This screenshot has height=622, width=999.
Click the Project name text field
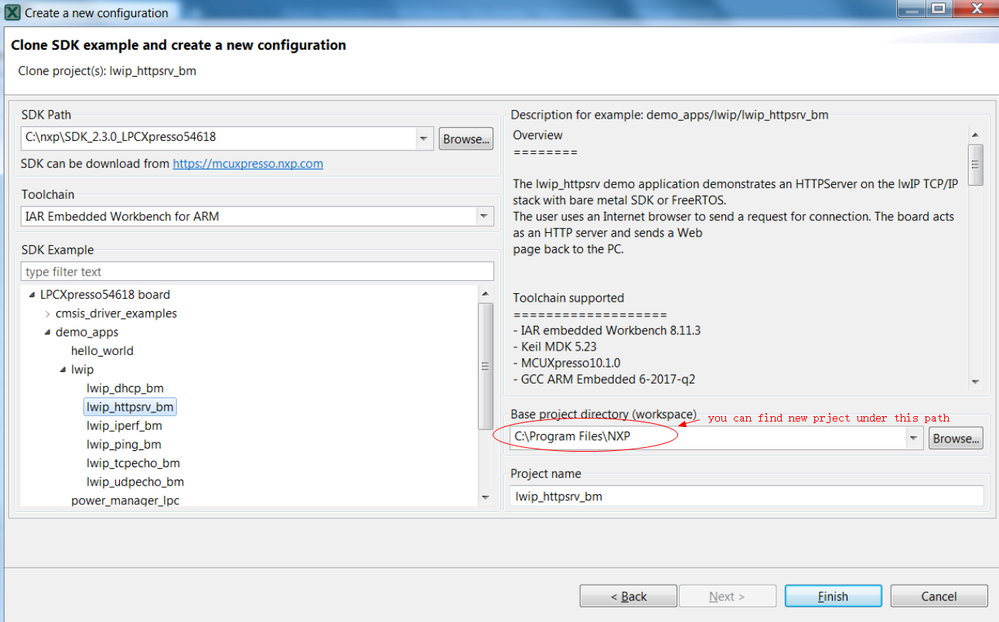click(x=746, y=496)
